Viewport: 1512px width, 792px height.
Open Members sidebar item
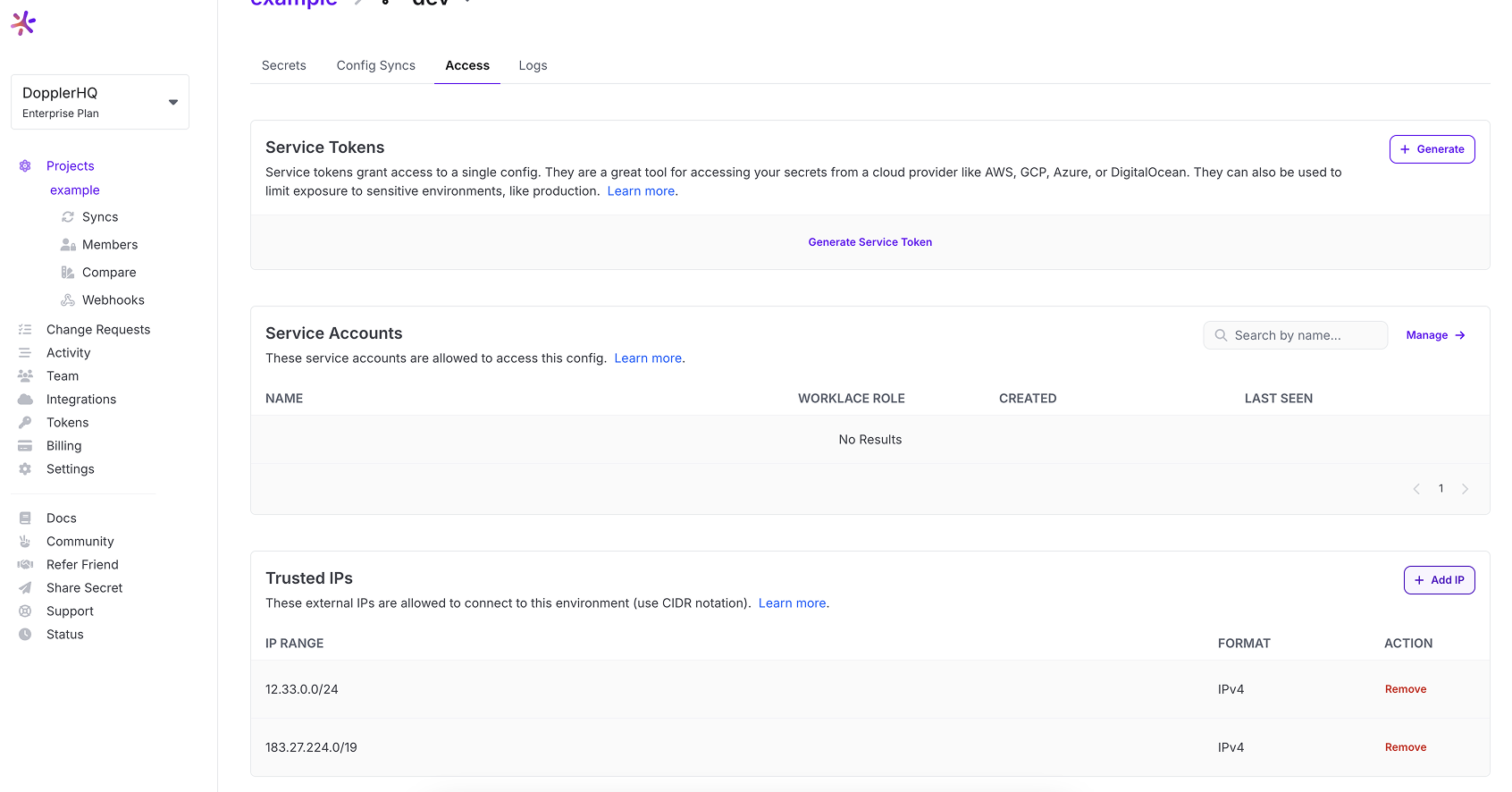pyautogui.click(x=110, y=245)
